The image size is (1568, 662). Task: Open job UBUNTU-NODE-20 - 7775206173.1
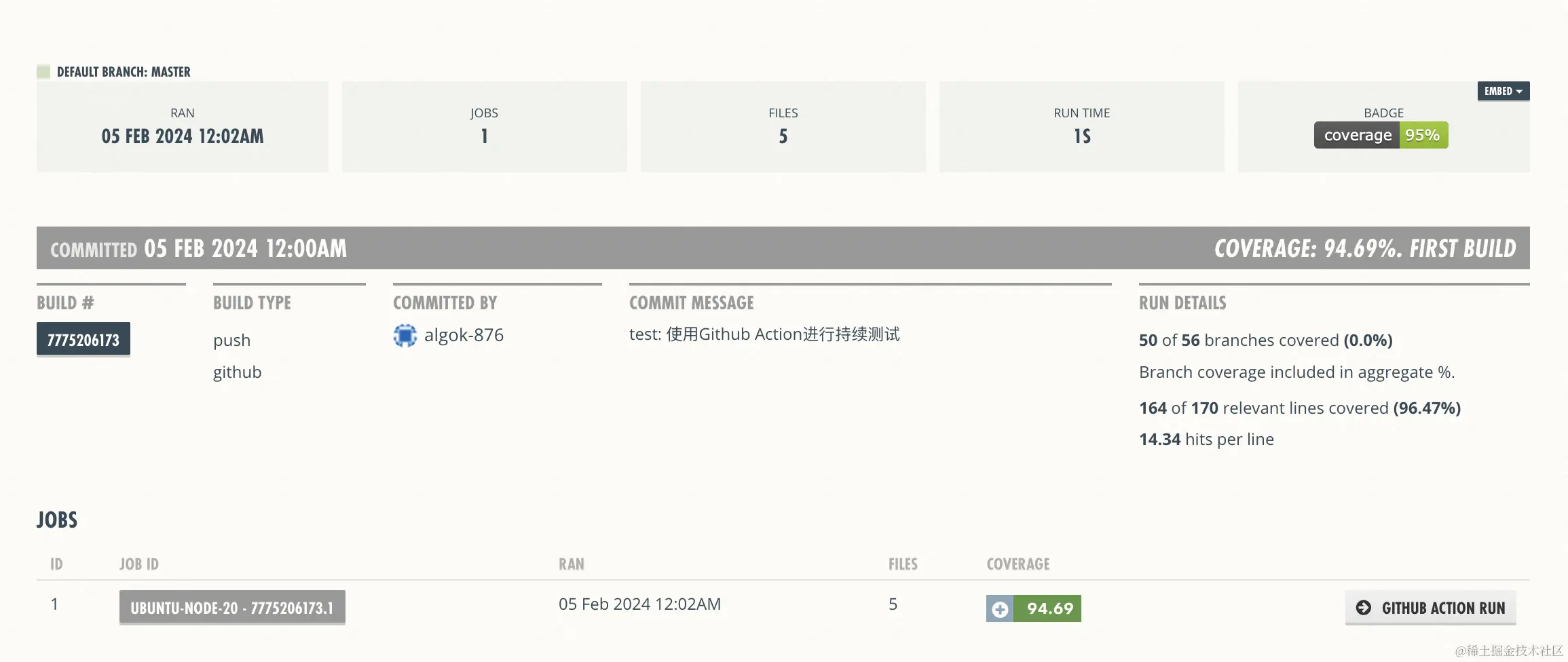(232, 608)
